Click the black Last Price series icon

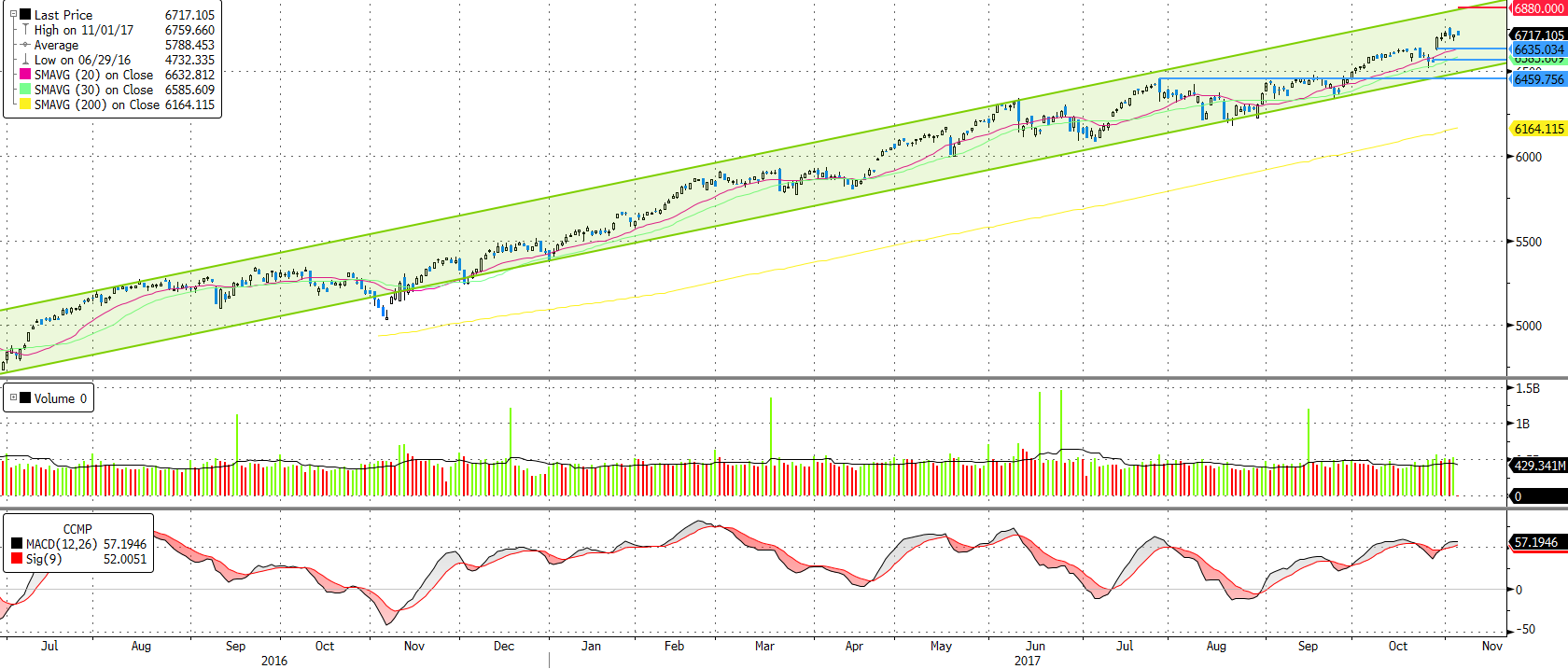point(25,15)
